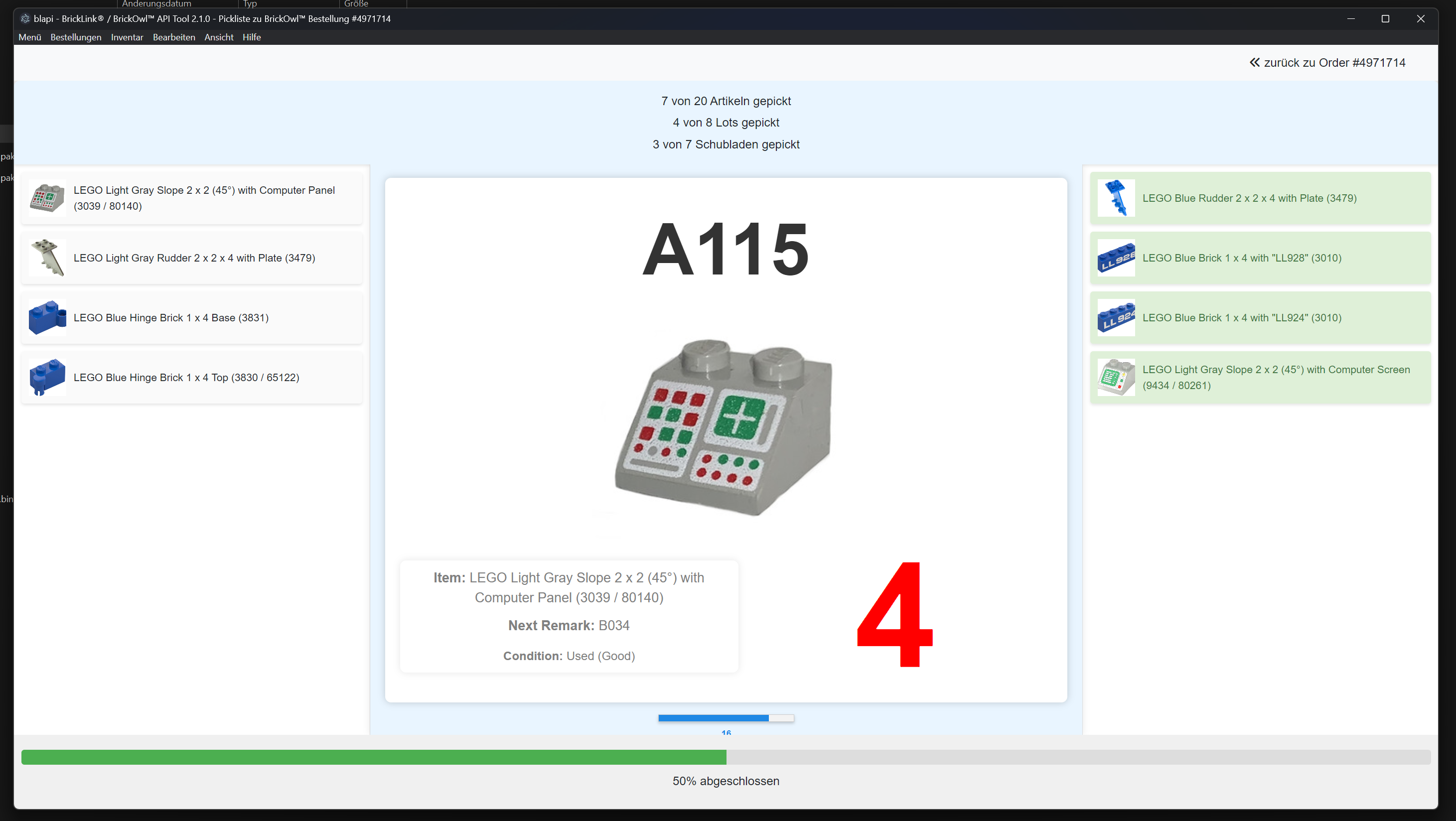
Task: Click LEGO Blue Brick with "LL924" text
Action: click(x=1242, y=318)
